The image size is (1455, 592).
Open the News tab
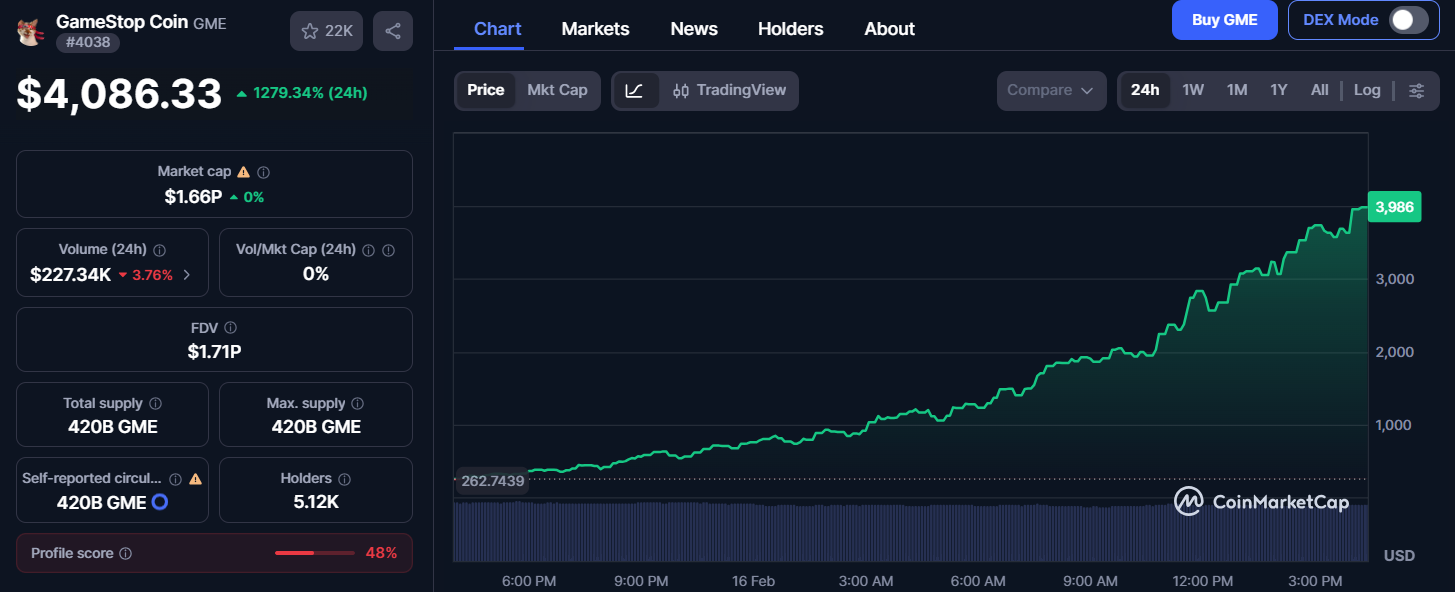[x=694, y=29]
